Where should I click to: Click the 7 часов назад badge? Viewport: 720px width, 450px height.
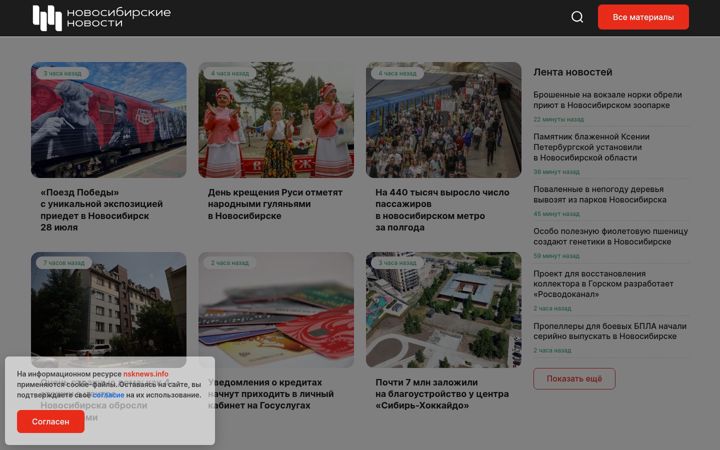click(x=64, y=263)
